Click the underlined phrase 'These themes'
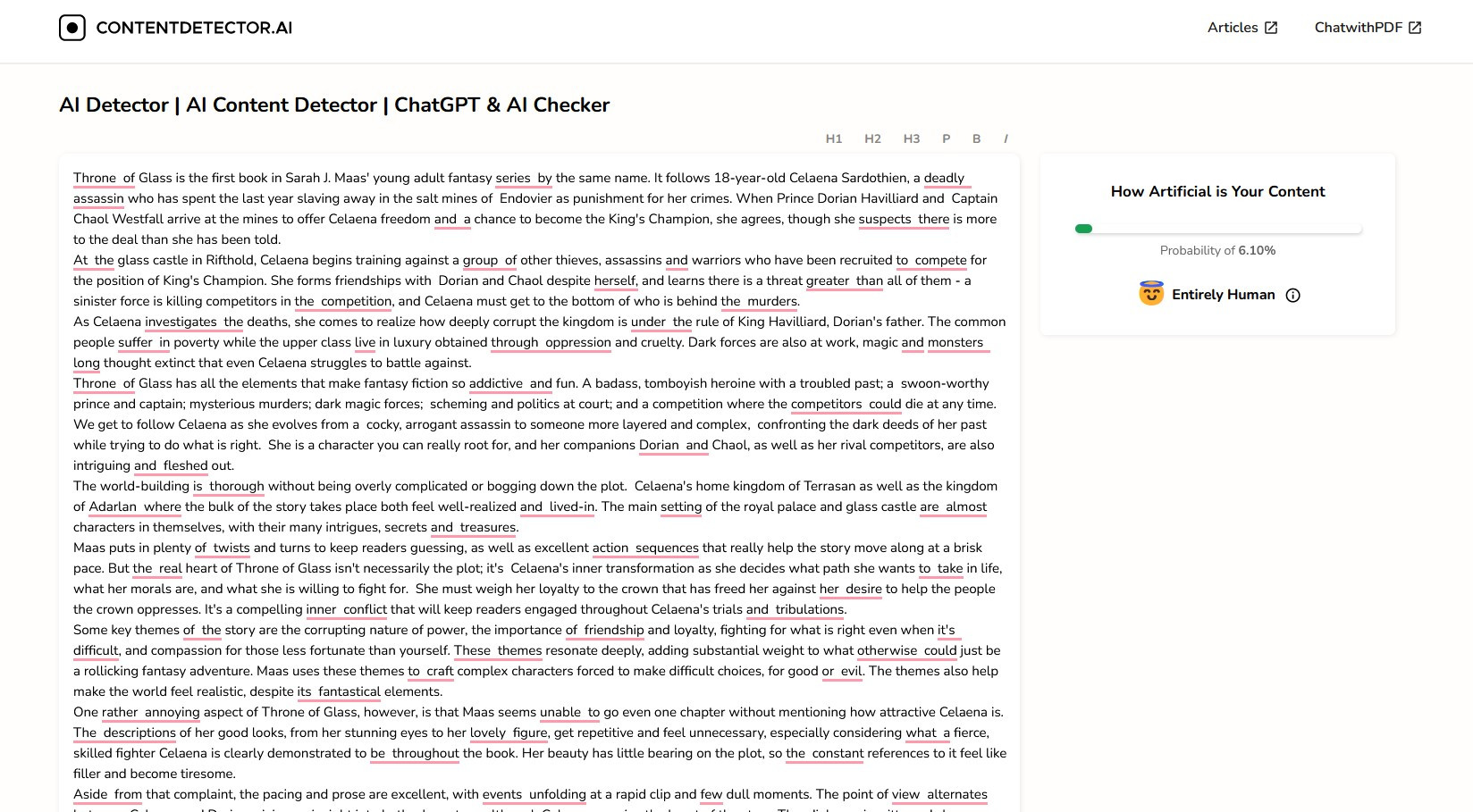This screenshot has width=1473, height=812. click(x=498, y=650)
